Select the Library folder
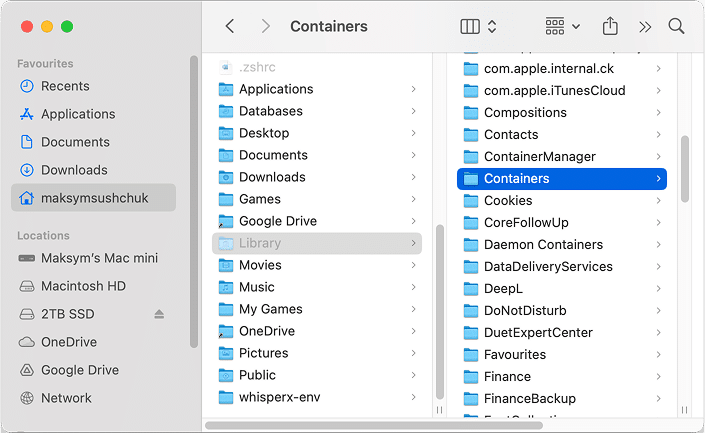Viewport: 705px width, 433px height. pyautogui.click(x=317, y=243)
